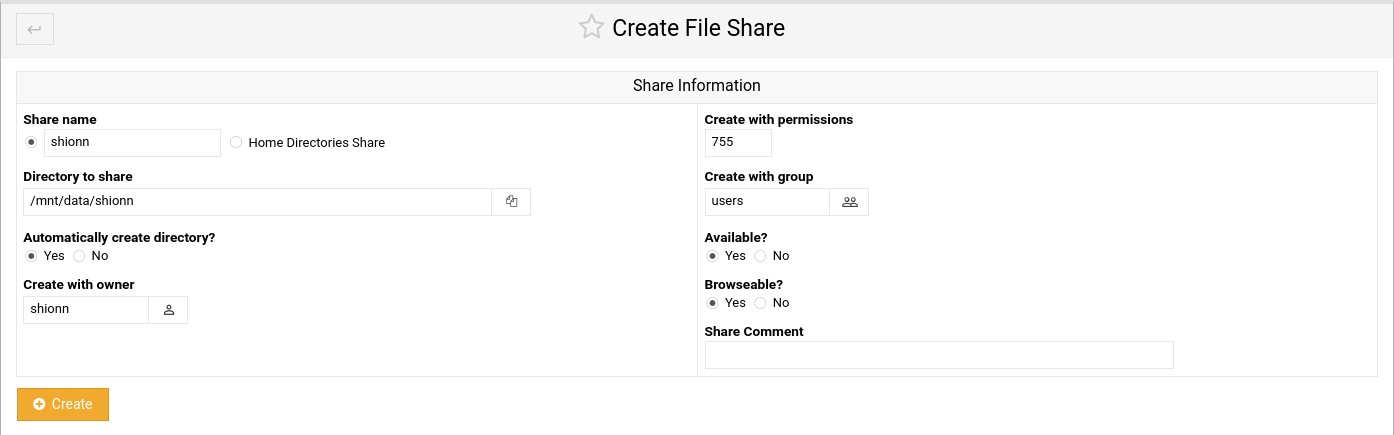The height and width of the screenshot is (435, 1394).
Task: Open directory chooser next to Directory to share
Action: (511, 201)
